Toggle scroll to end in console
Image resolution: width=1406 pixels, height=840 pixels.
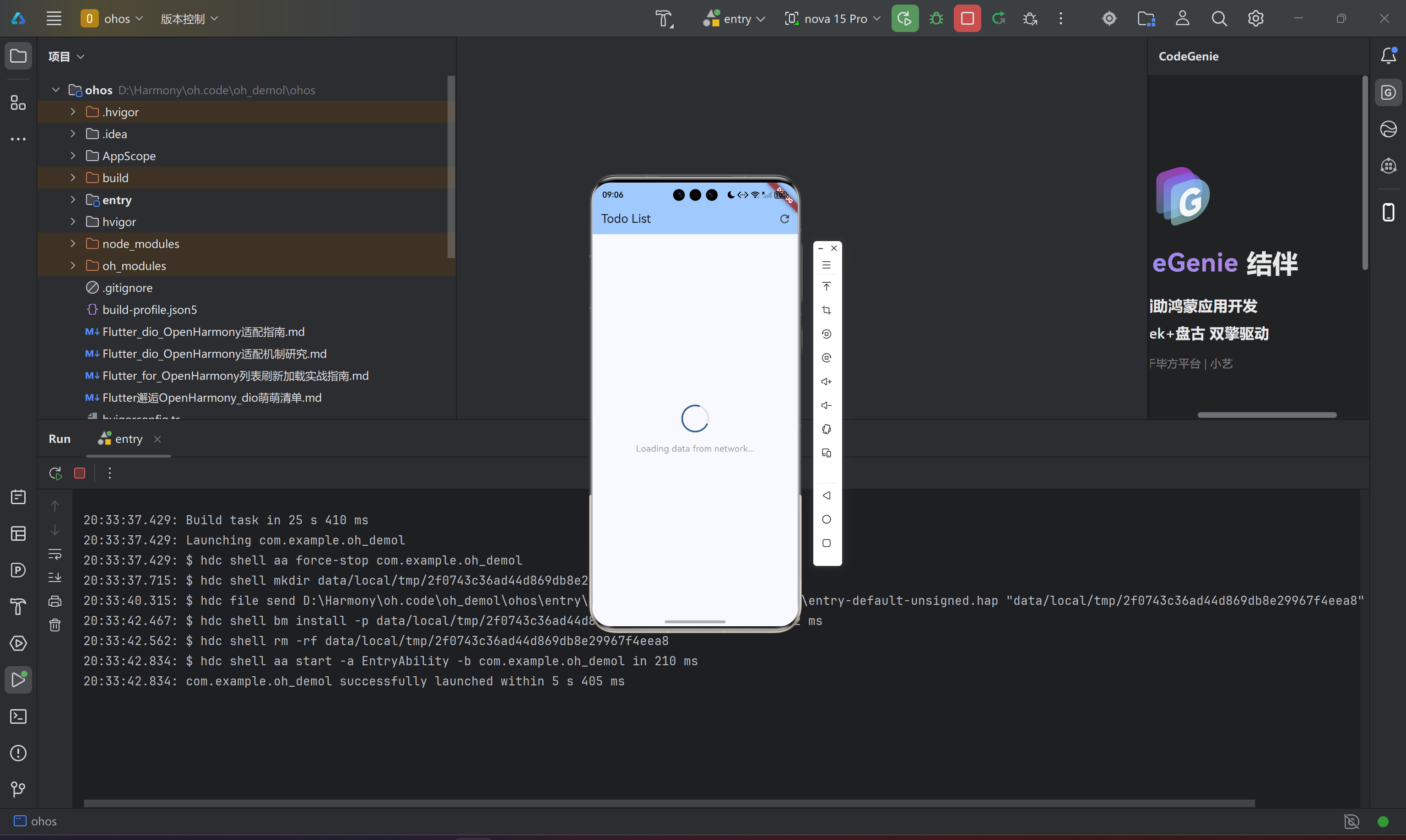click(x=55, y=577)
